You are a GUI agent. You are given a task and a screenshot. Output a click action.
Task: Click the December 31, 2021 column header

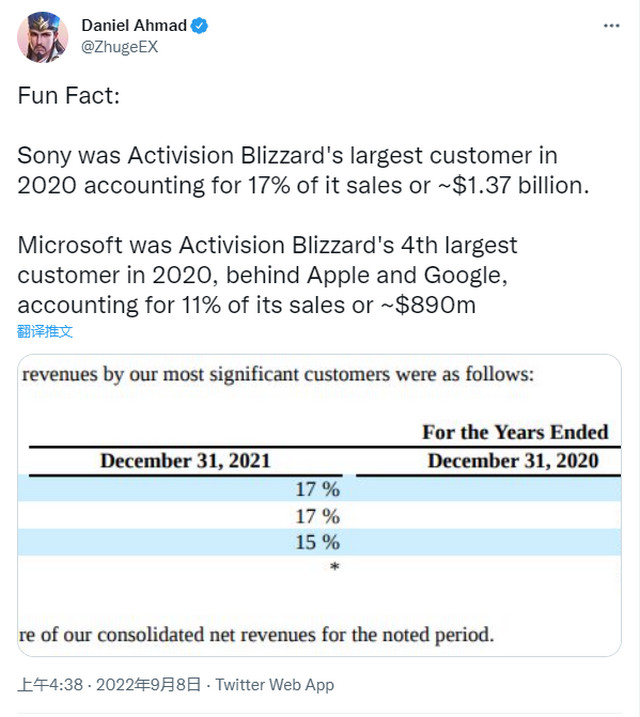coord(186,461)
